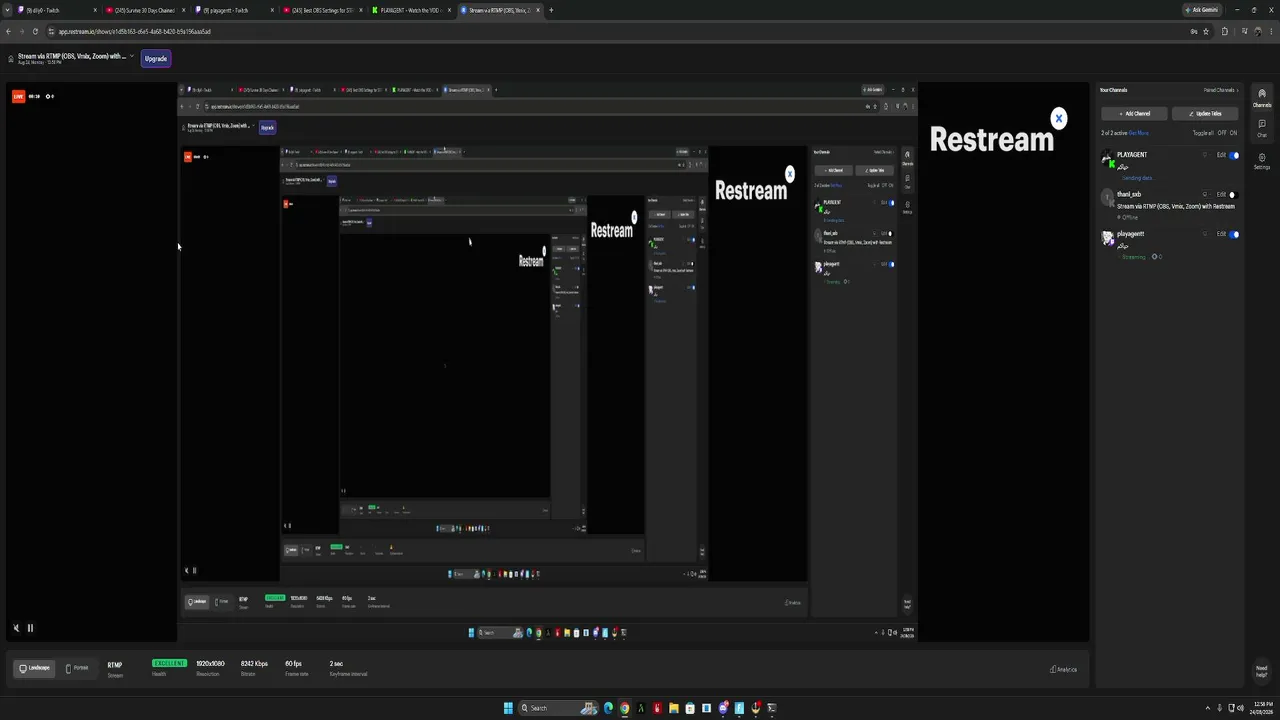Screen dimensions: 1280x720
Task: Open a new browser tab
Action: click(551, 10)
